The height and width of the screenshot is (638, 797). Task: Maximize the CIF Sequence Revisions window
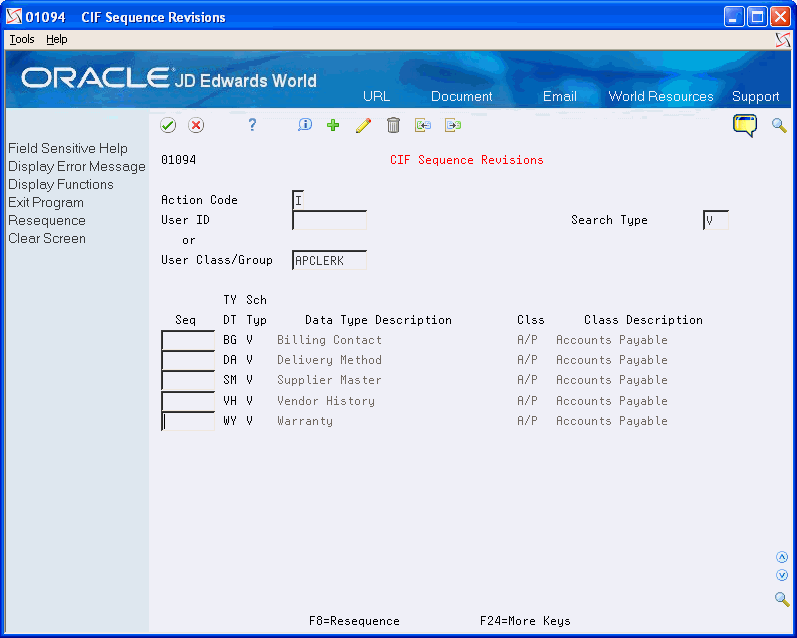[757, 17]
